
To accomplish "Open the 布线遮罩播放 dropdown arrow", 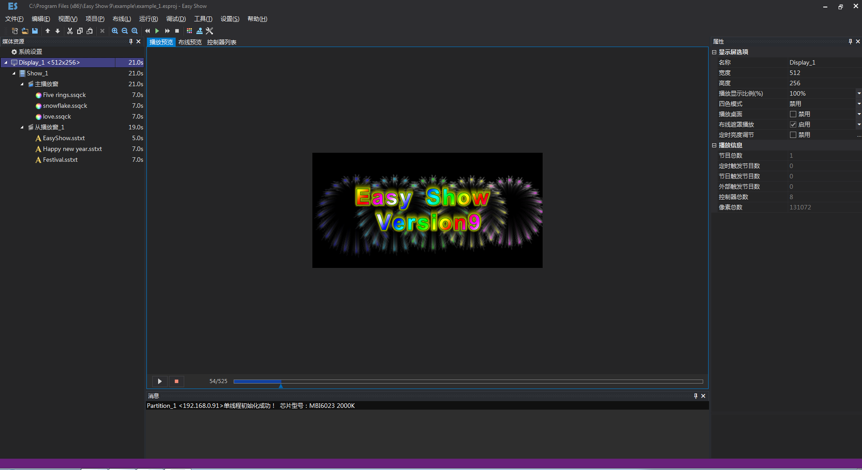I will tap(859, 125).
